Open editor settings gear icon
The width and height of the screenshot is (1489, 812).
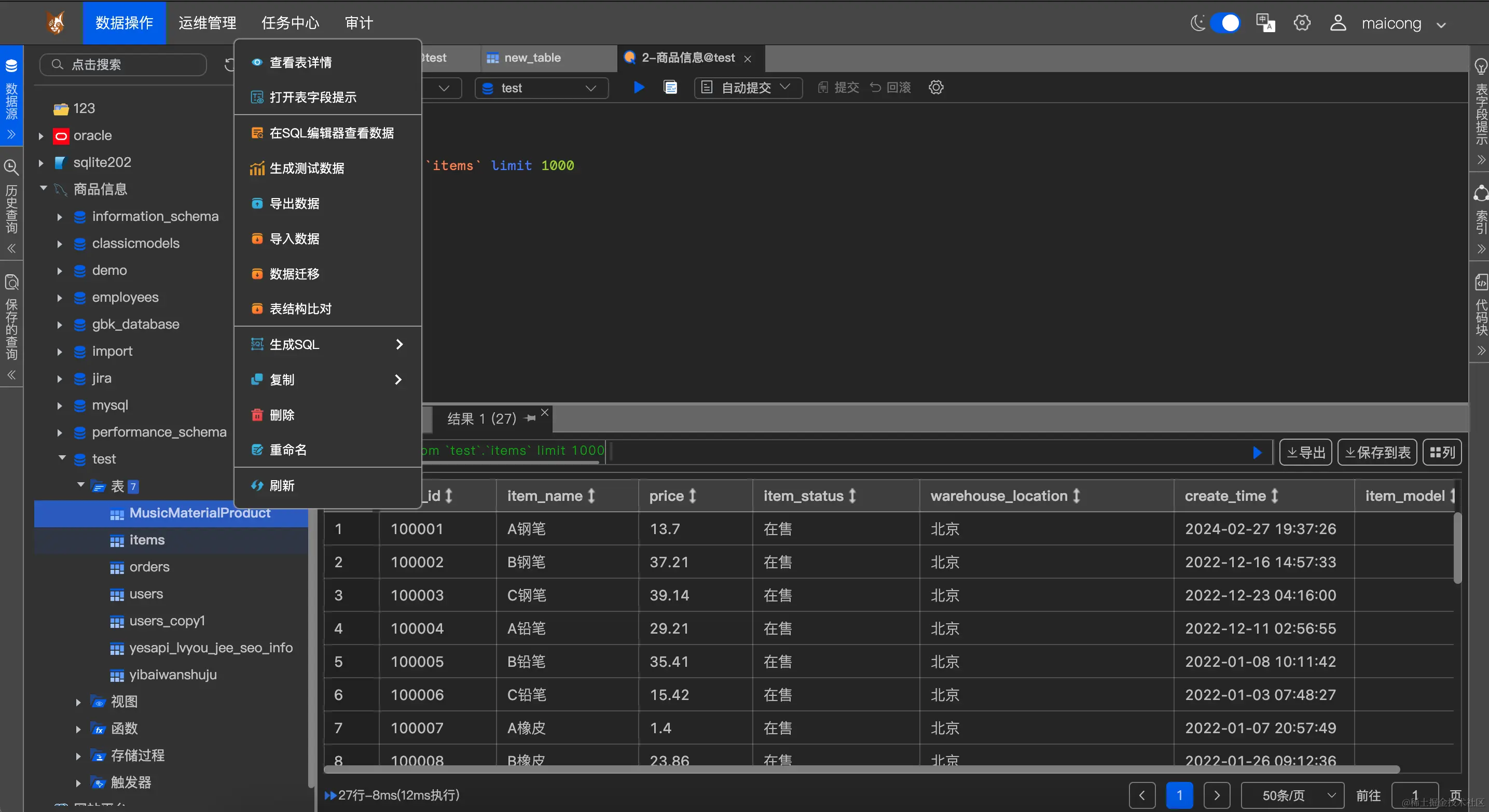pos(936,88)
